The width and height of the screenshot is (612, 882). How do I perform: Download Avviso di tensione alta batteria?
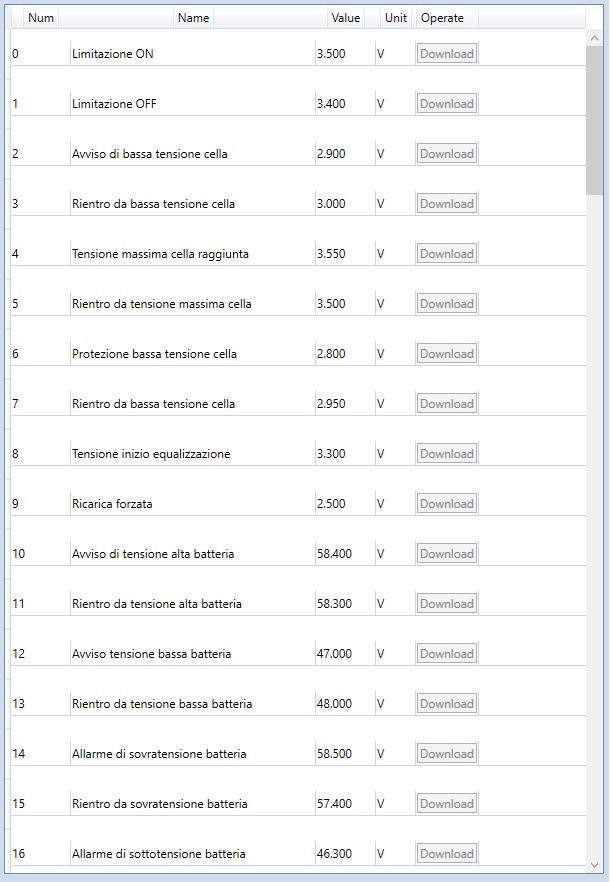click(x=446, y=554)
